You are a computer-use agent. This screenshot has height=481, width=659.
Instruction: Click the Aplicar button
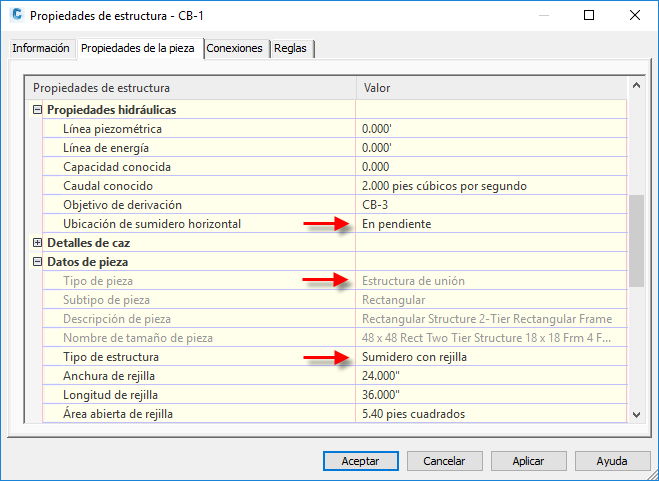pyautogui.click(x=528, y=461)
